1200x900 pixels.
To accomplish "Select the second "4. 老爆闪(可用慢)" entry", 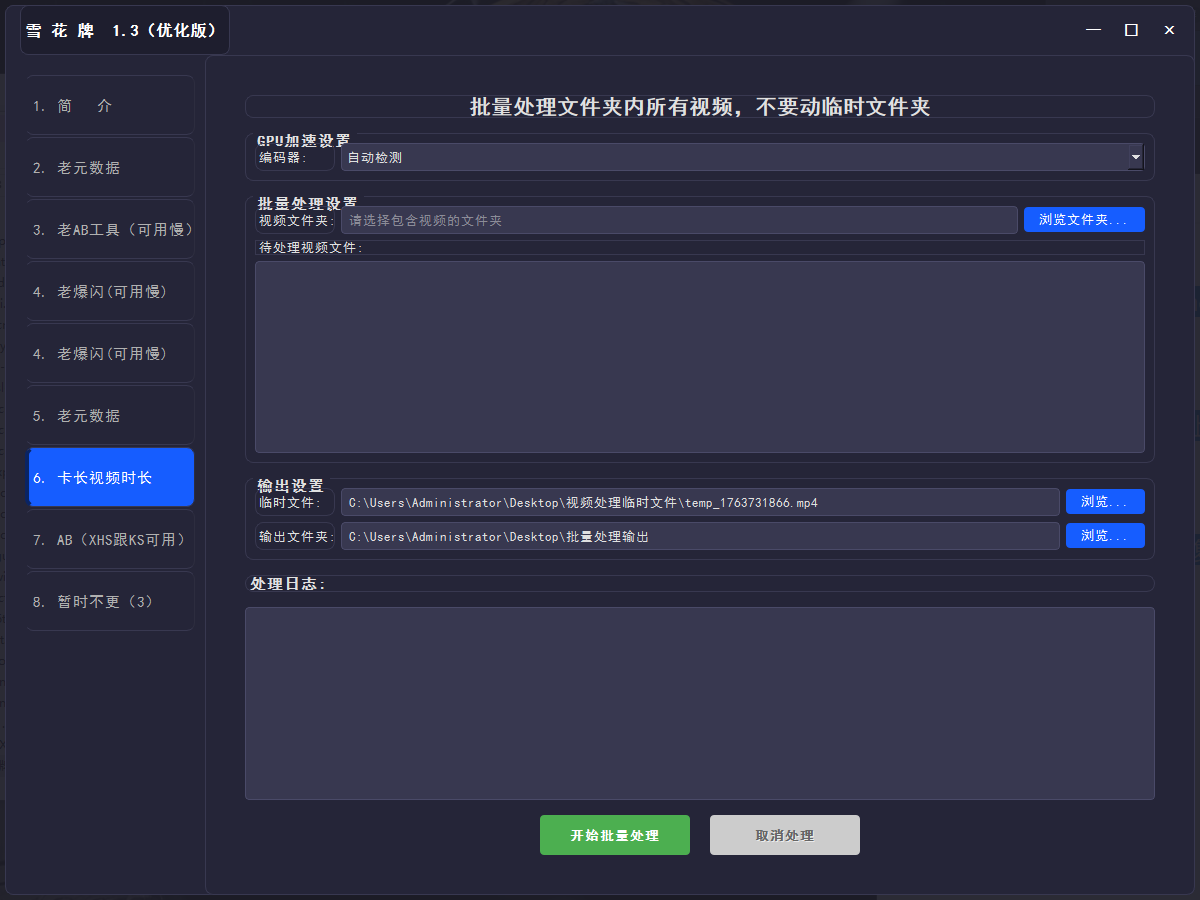I will tap(109, 353).
